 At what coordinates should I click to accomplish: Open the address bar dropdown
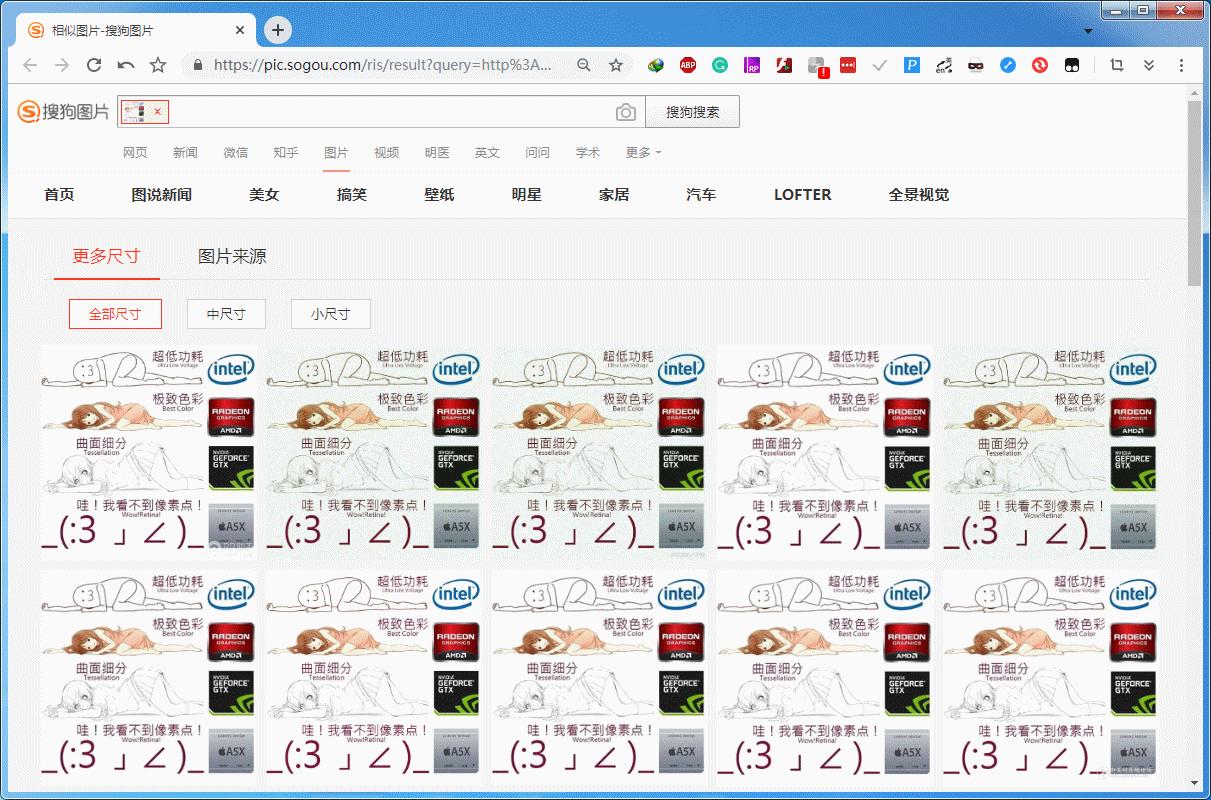point(1091,30)
